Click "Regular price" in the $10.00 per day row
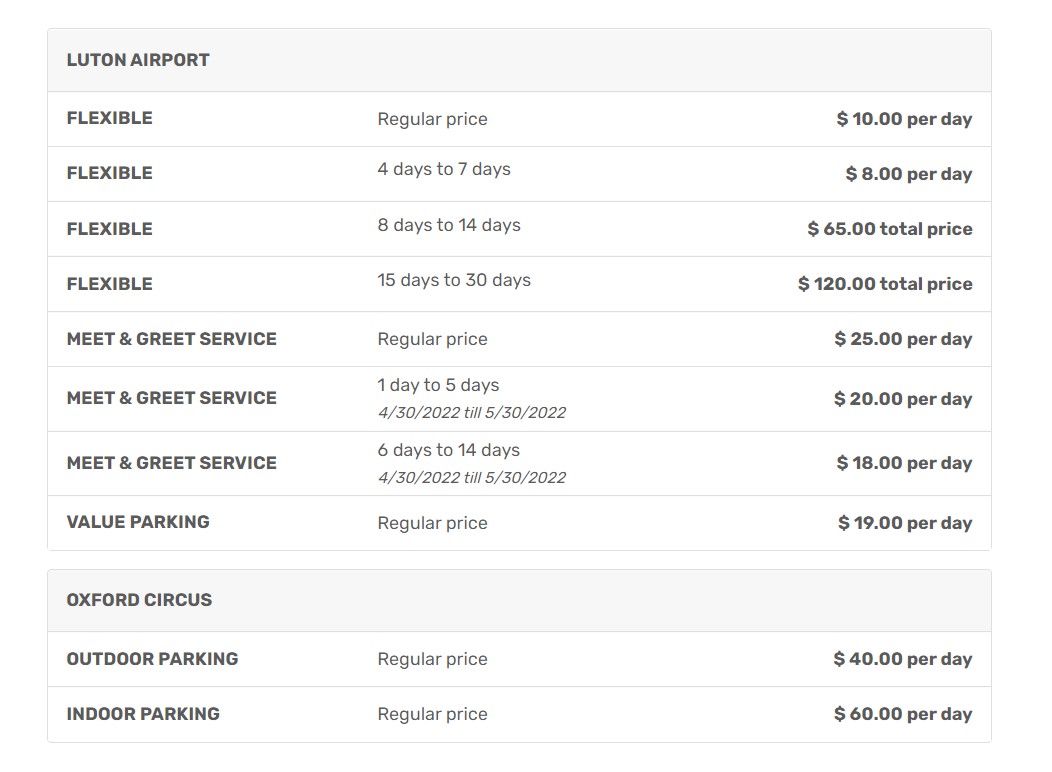This screenshot has width=1052, height=772. (432, 119)
